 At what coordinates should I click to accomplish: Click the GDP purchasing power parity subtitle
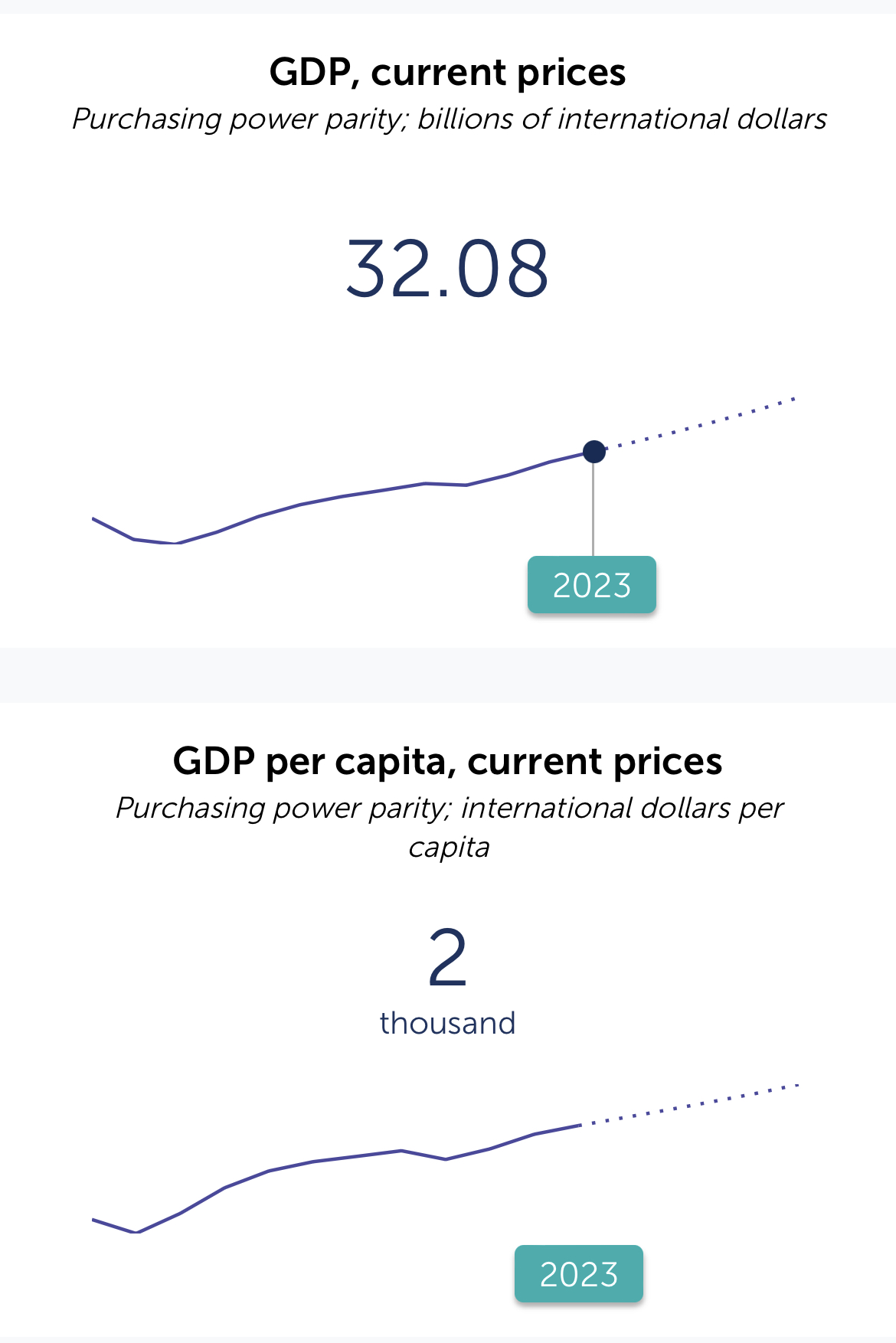point(450,119)
